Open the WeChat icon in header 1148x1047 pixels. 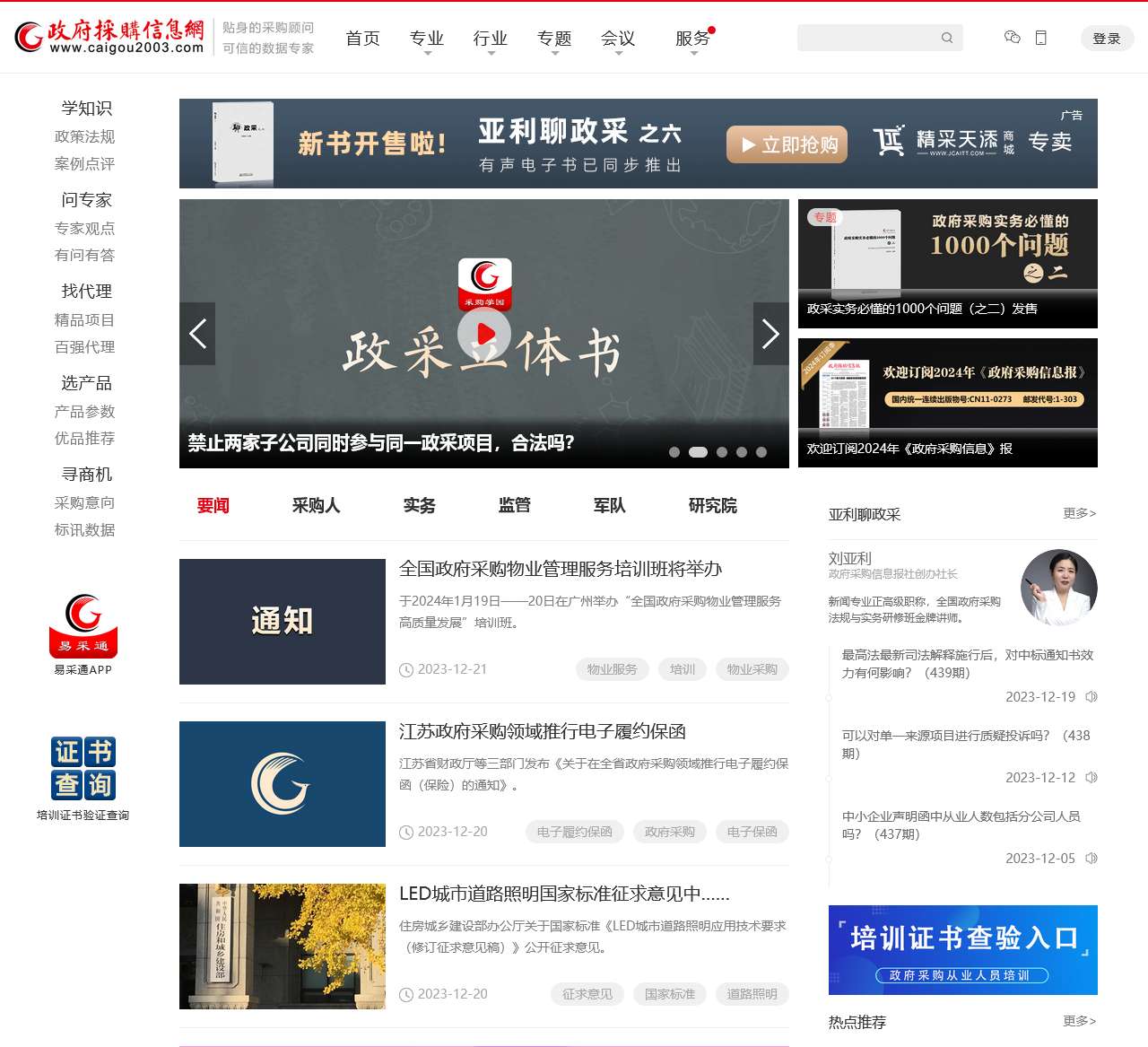point(1013,37)
